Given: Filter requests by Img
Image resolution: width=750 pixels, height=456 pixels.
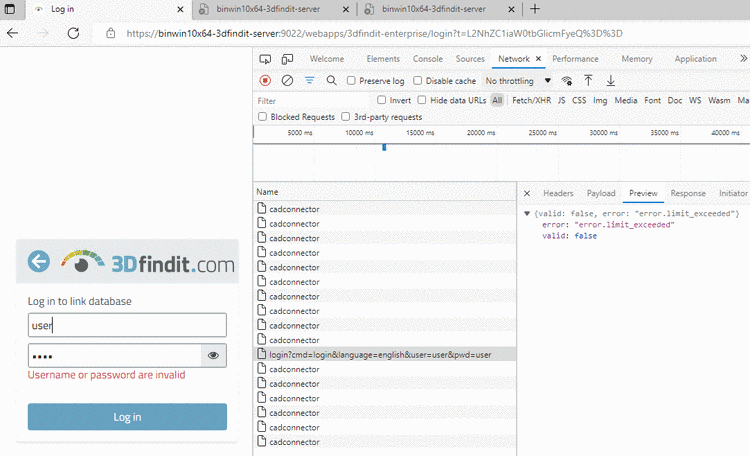Looking at the screenshot, I should (x=600, y=100).
